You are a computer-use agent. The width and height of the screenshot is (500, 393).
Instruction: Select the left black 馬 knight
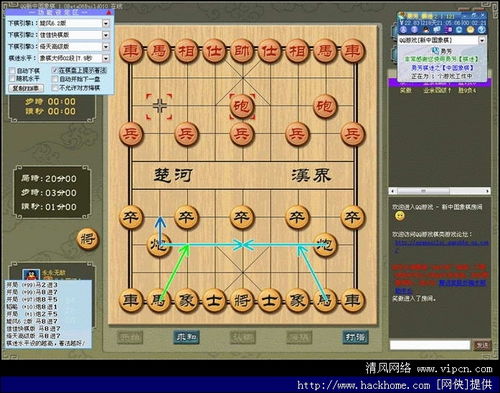[159, 300]
